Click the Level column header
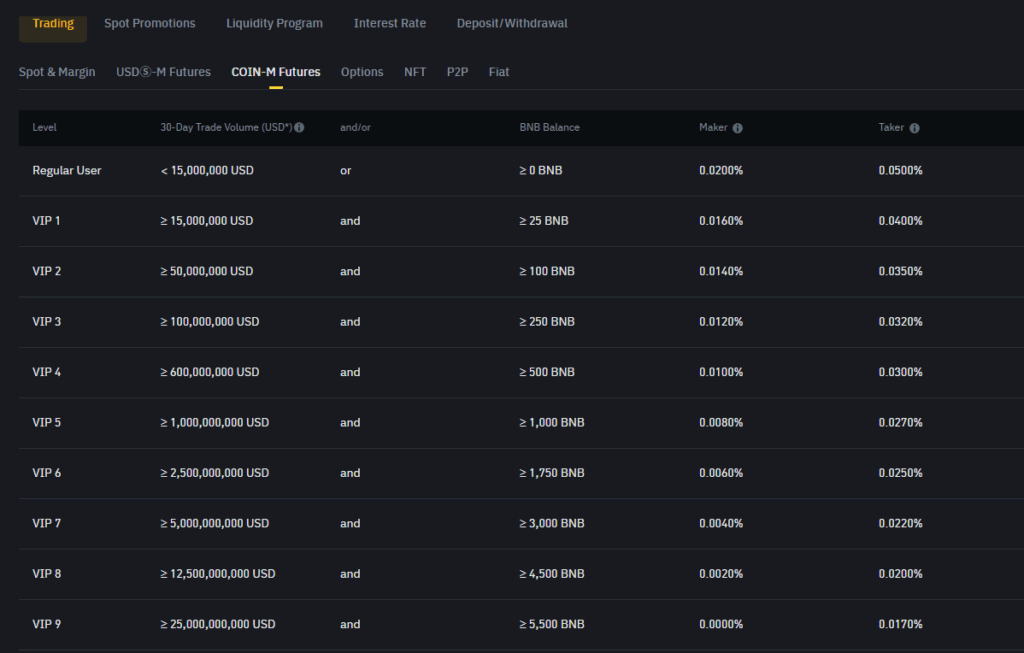 pyautogui.click(x=44, y=127)
